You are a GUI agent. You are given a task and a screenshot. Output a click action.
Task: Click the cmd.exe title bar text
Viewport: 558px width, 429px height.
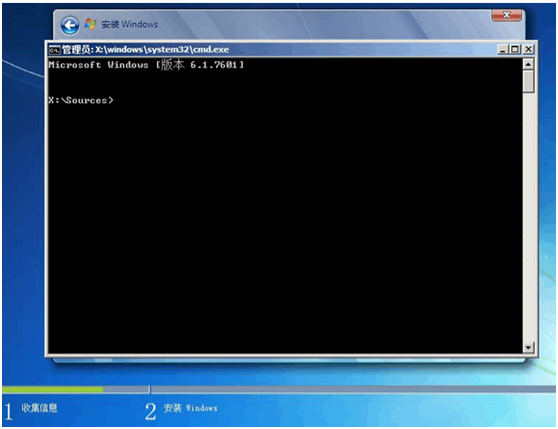coord(146,49)
